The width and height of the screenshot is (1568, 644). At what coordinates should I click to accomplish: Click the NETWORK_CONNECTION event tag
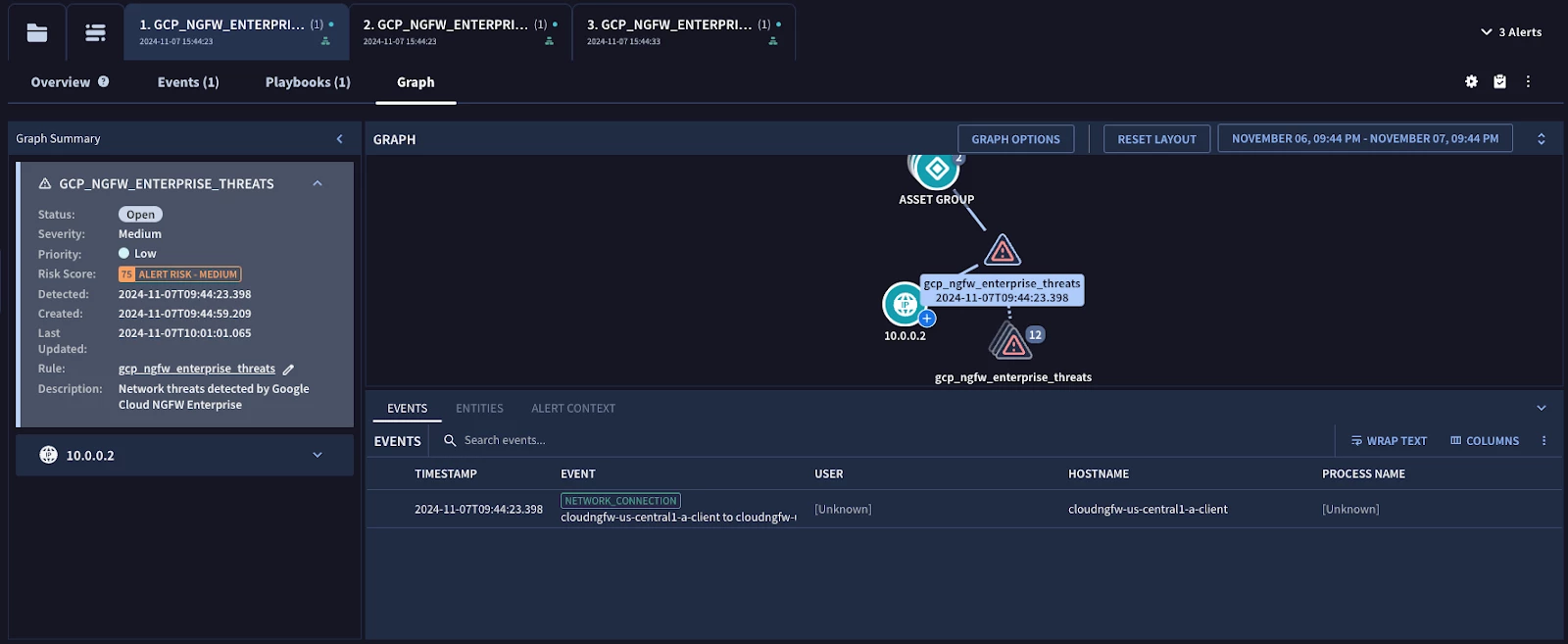[620, 501]
